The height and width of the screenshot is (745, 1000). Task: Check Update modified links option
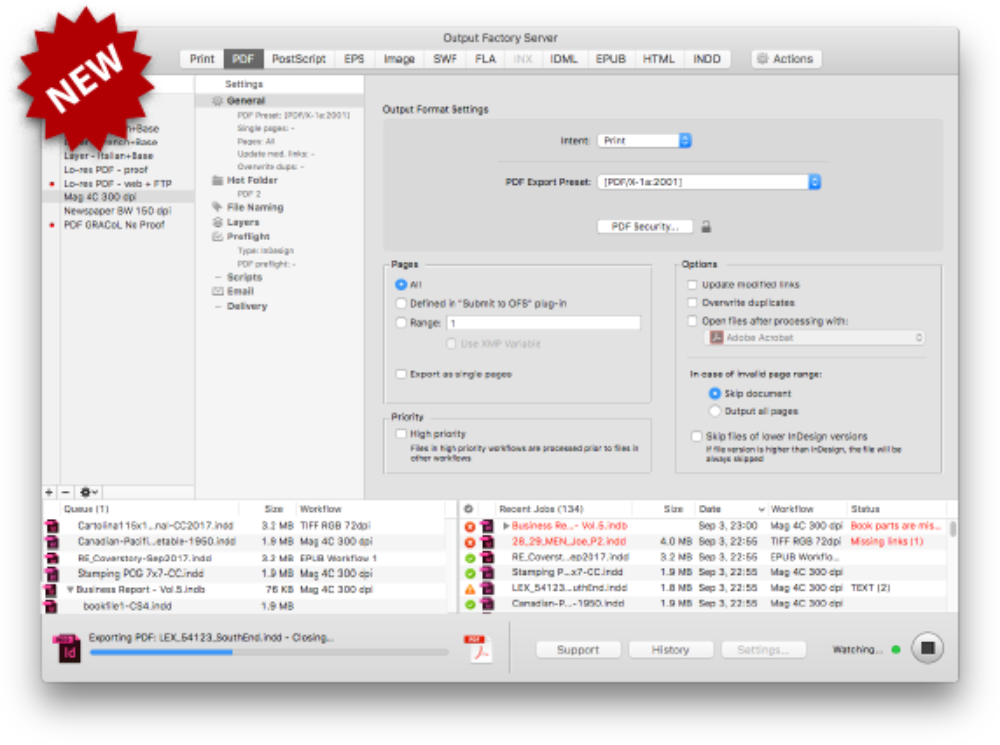click(x=693, y=285)
